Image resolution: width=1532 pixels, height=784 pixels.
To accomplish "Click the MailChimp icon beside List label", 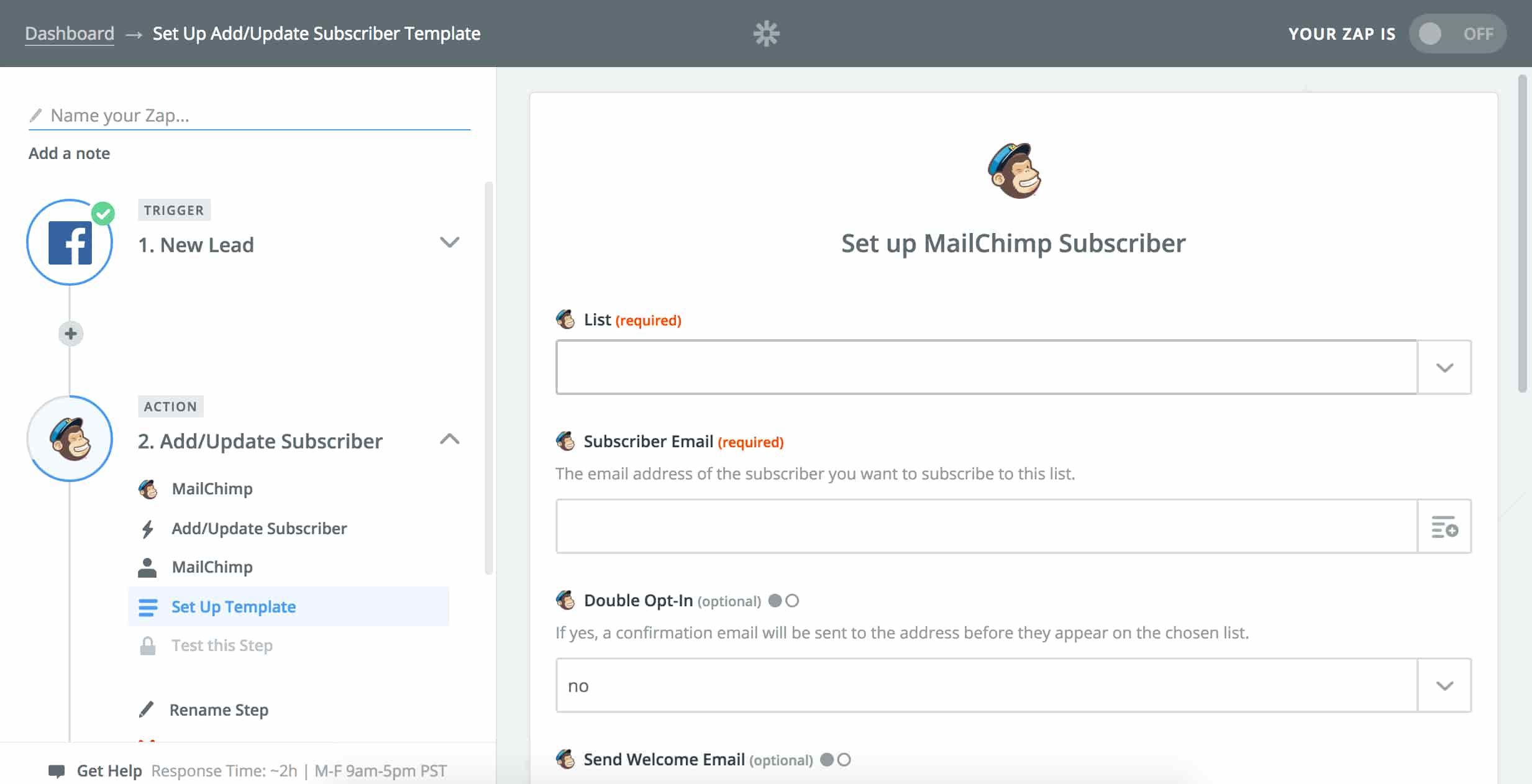I will (565, 319).
